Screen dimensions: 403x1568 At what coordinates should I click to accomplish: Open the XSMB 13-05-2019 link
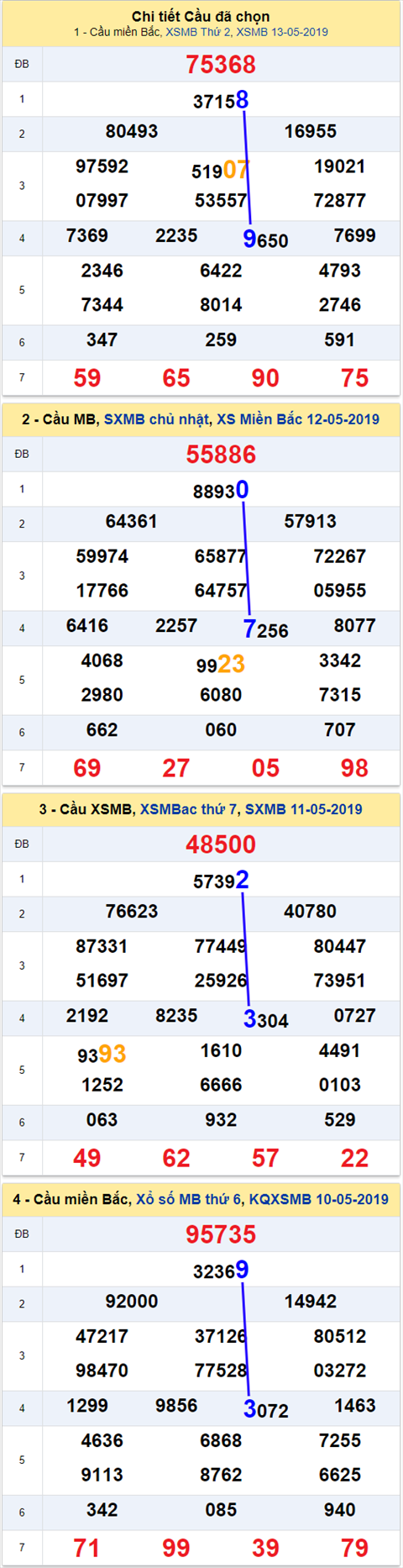[282, 32]
